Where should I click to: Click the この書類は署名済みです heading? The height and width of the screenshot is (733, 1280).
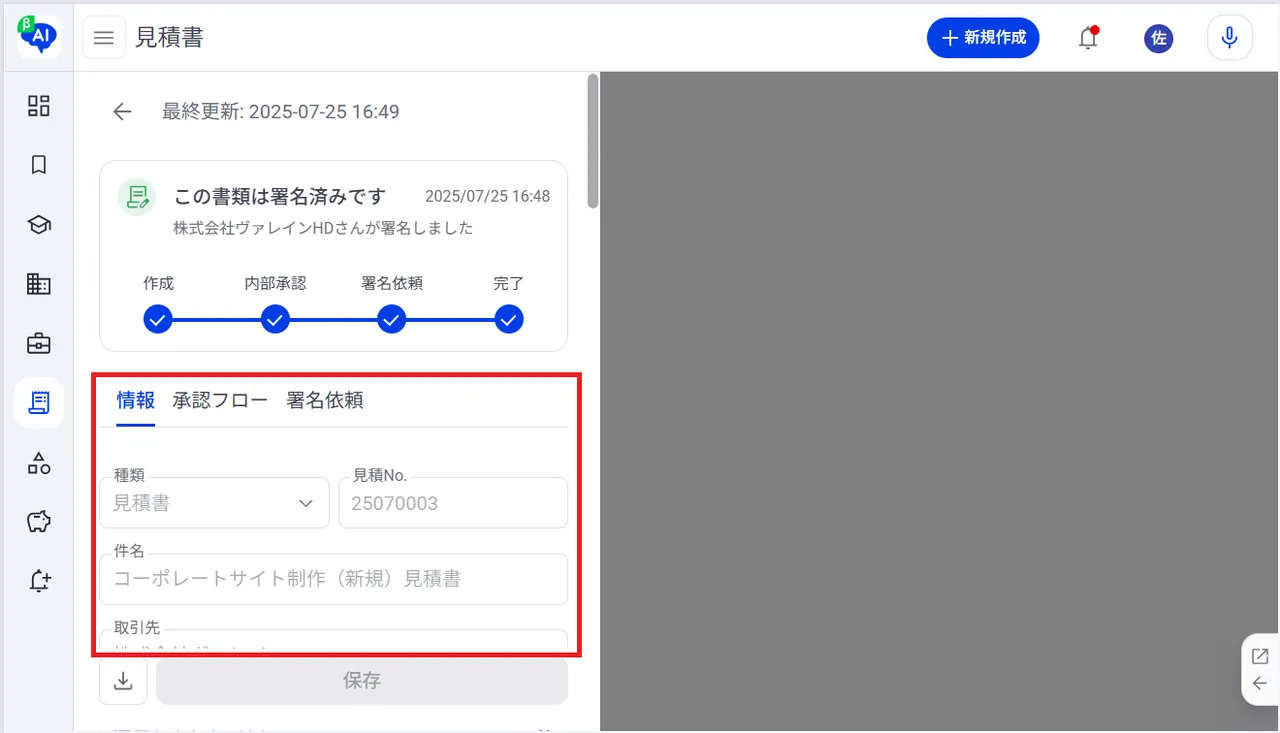tap(280, 197)
